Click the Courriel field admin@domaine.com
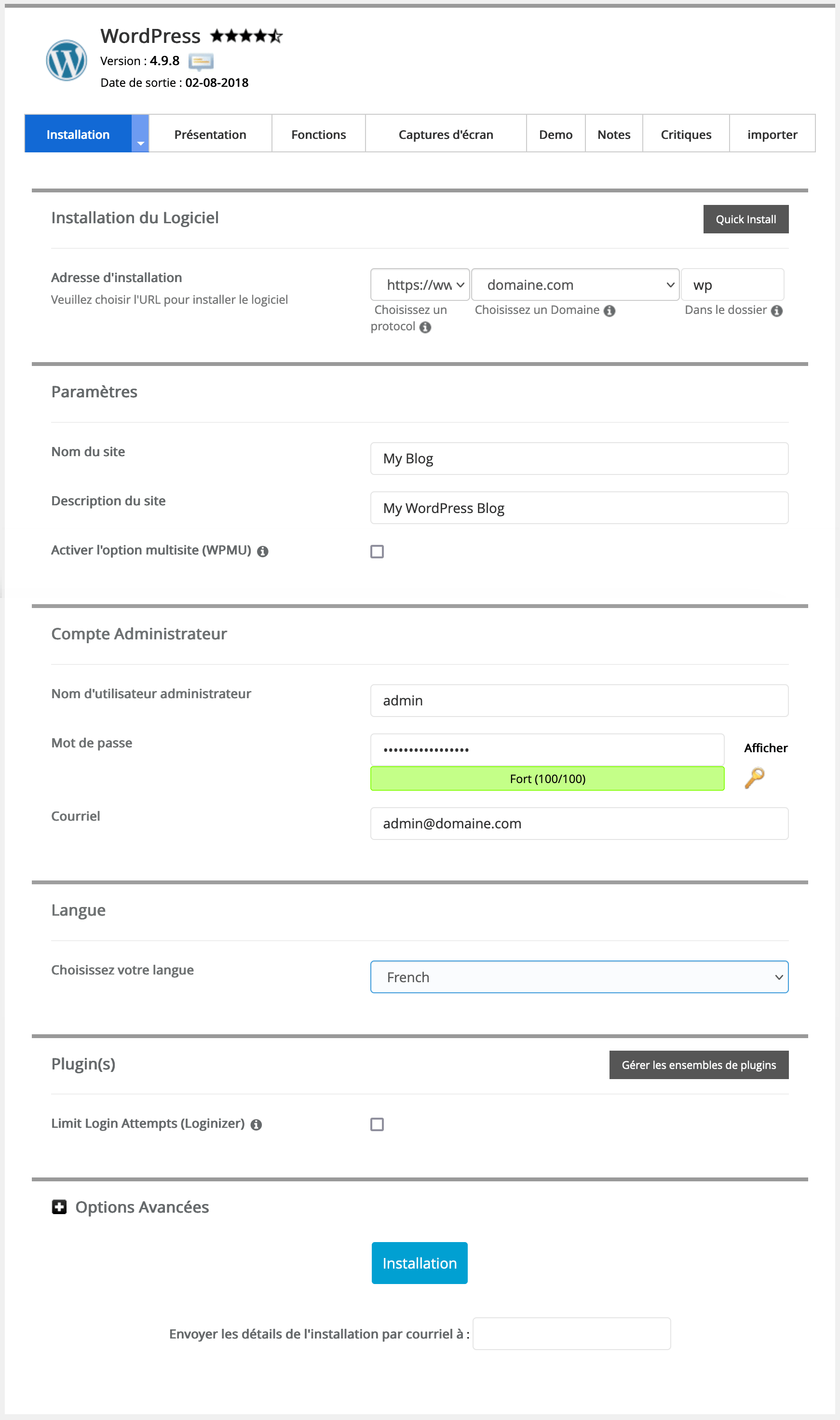The image size is (840, 1420). 579,824
